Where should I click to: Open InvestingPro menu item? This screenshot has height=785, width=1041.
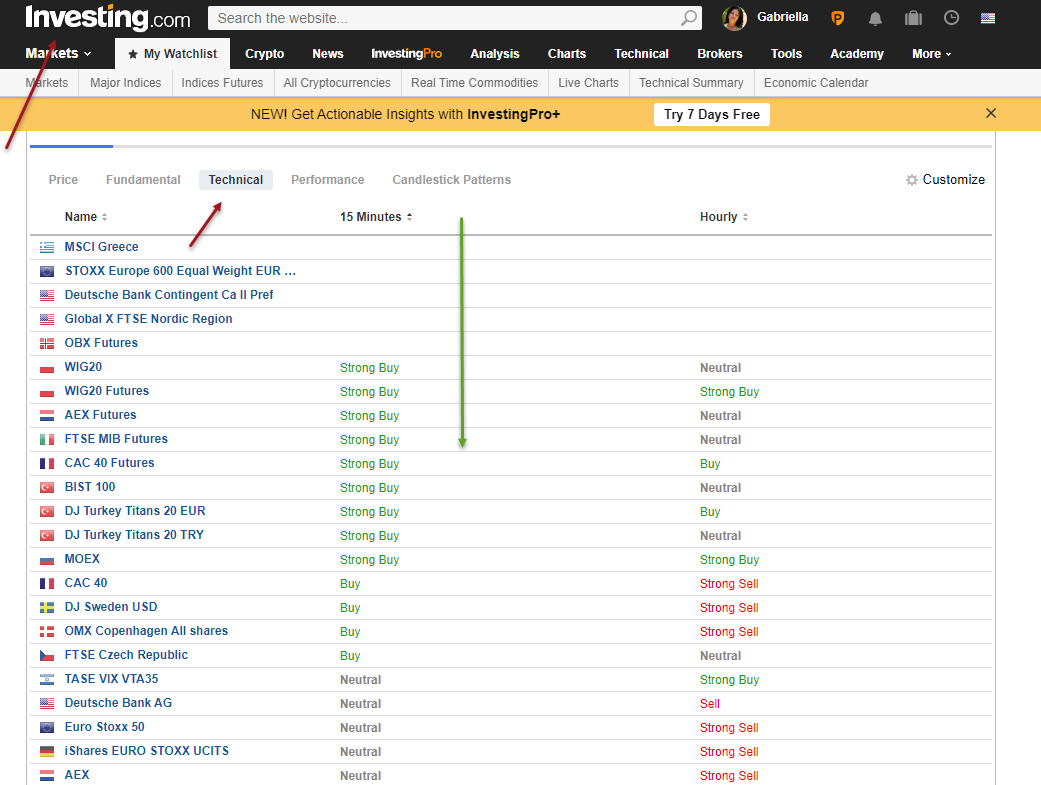coord(406,54)
